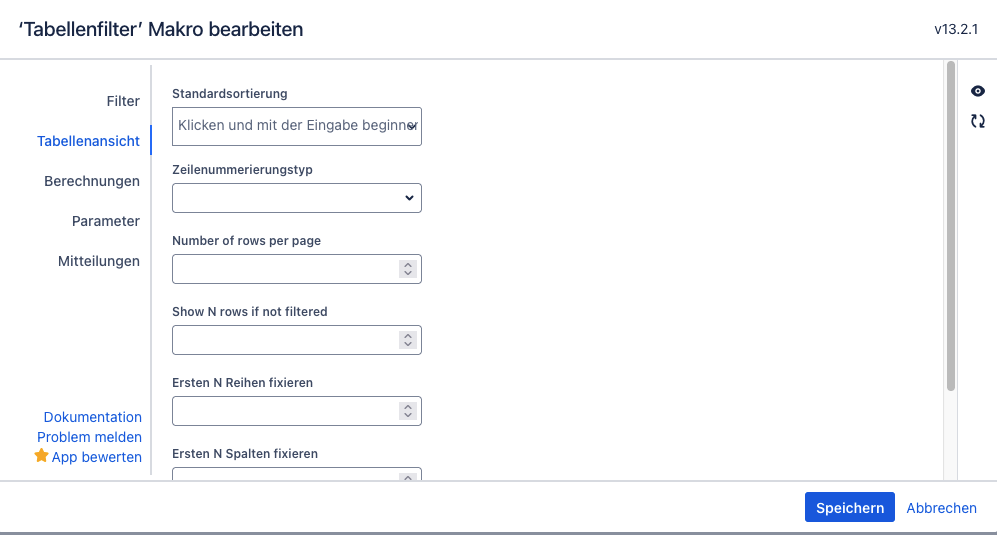The height and width of the screenshot is (535, 997).
Task: Click the Speichern button
Action: [x=849, y=507]
